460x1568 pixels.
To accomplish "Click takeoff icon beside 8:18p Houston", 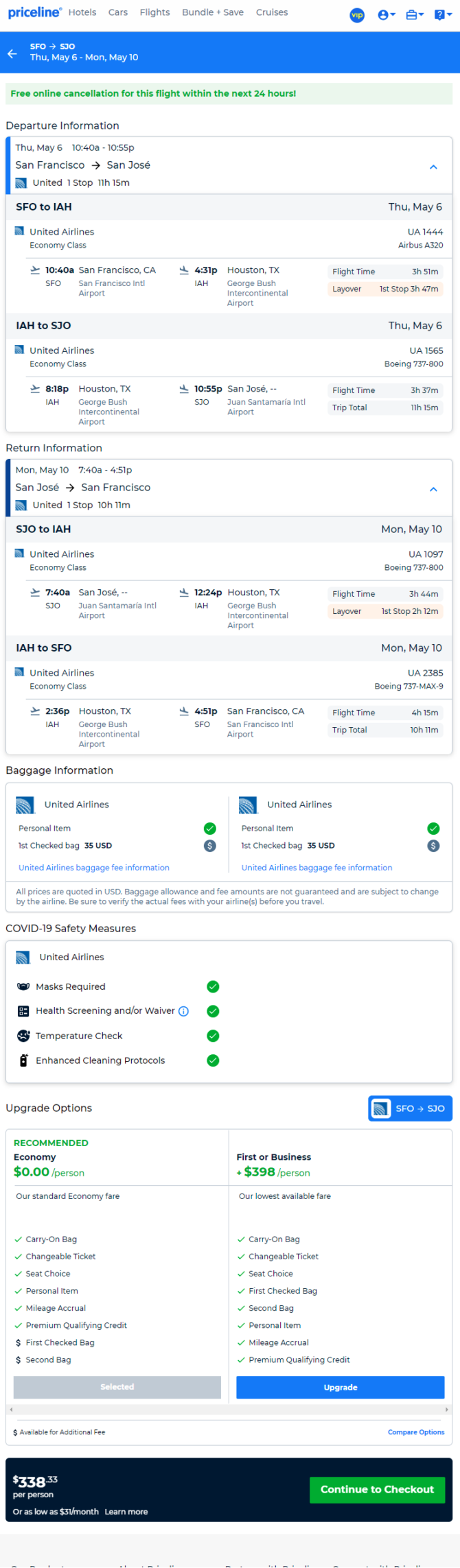I will pos(35,389).
